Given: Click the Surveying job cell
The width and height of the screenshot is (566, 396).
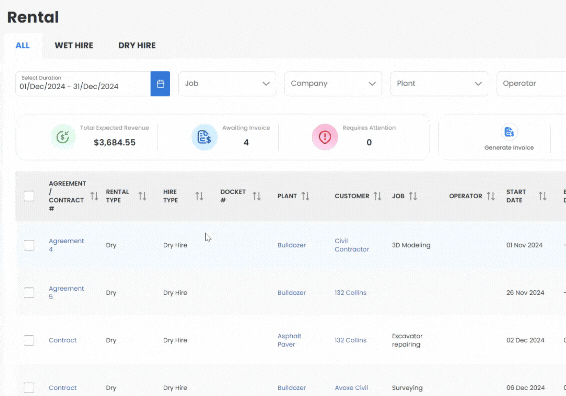Looking at the screenshot, I should (407, 388).
